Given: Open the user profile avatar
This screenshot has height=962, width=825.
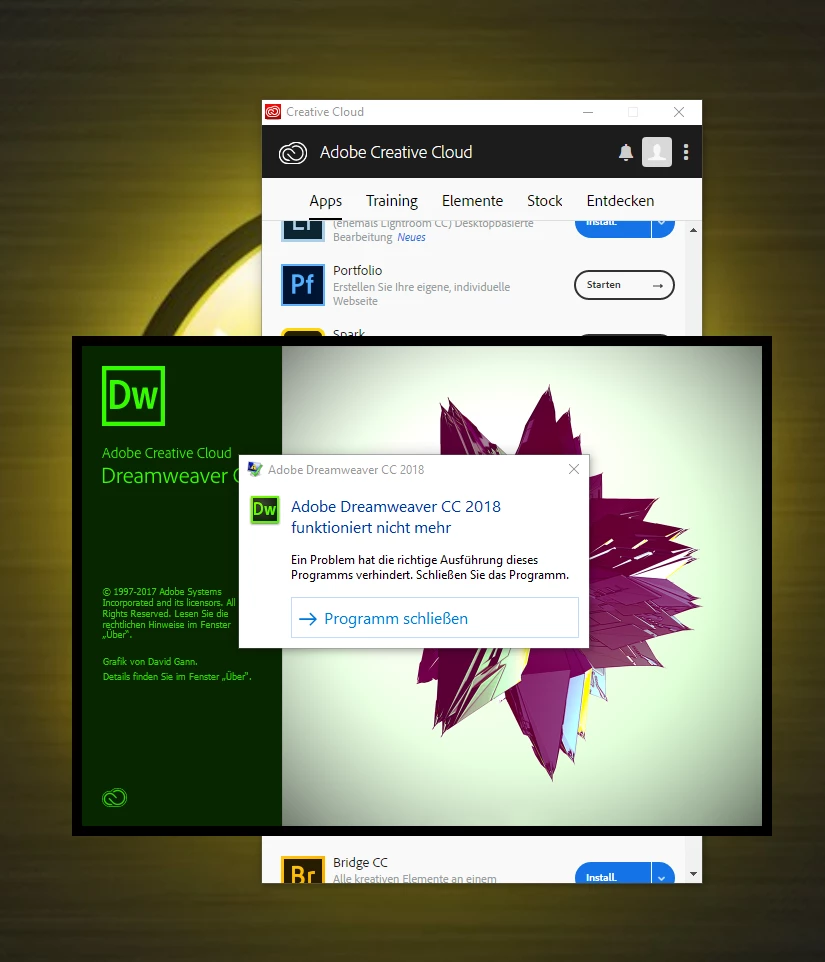Looking at the screenshot, I should tap(656, 152).
